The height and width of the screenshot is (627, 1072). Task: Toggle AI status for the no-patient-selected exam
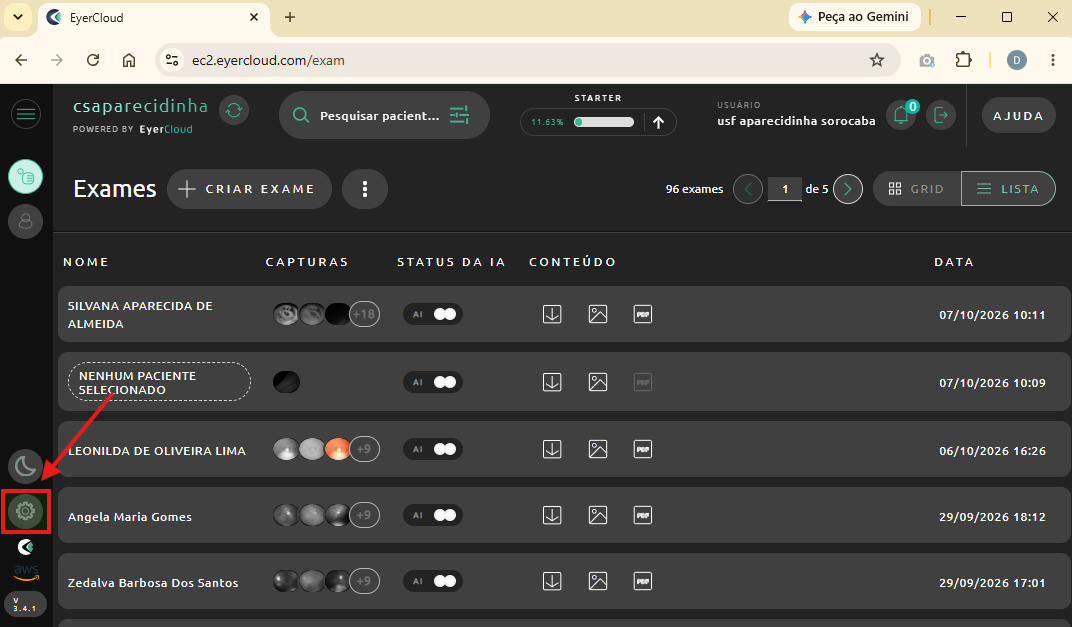433,382
